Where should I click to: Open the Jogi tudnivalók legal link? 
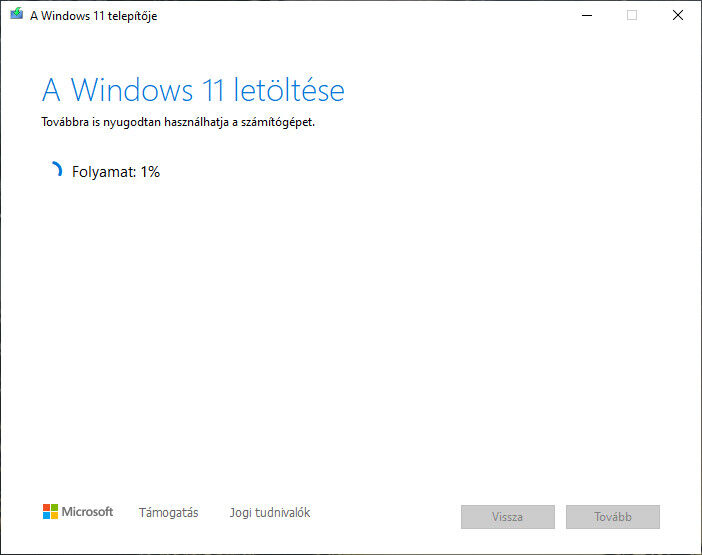(x=270, y=512)
